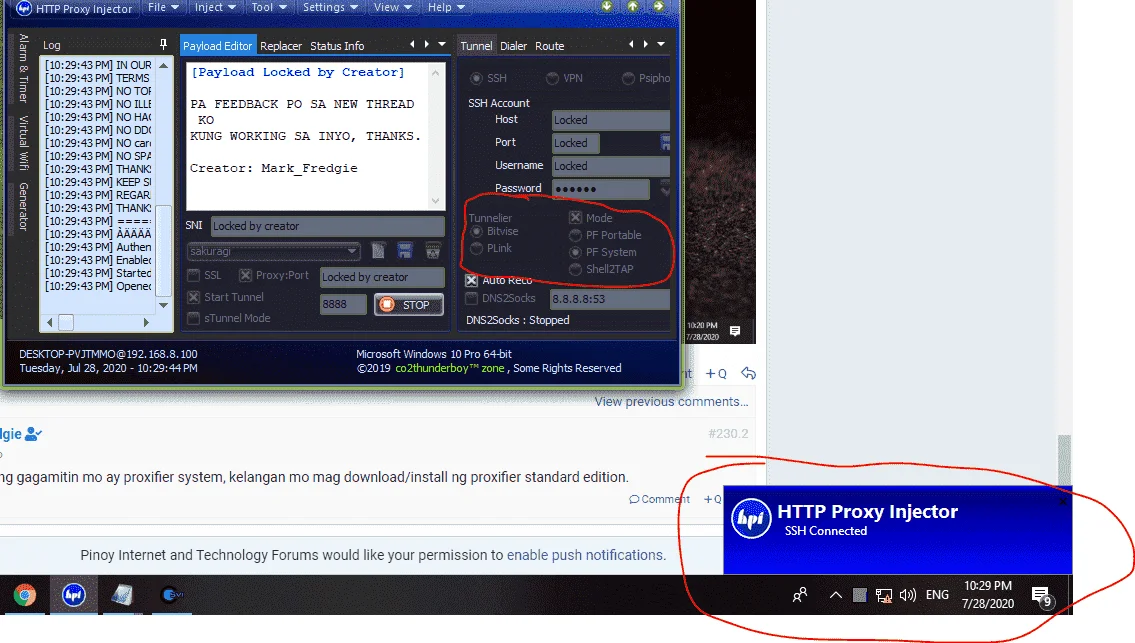Toggle the sTunnel Mode checkbox

[x=193, y=318]
